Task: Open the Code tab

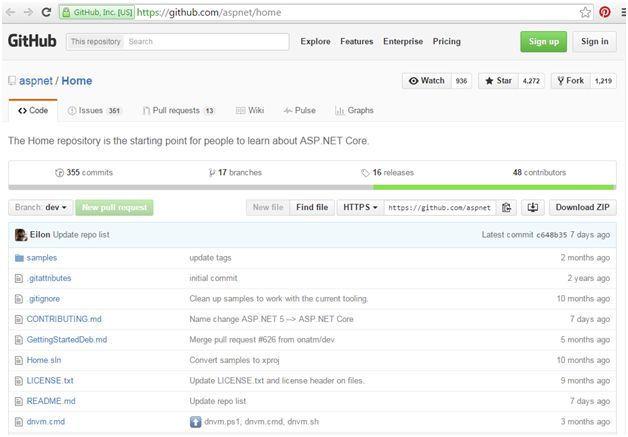Action: tap(33, 111)
